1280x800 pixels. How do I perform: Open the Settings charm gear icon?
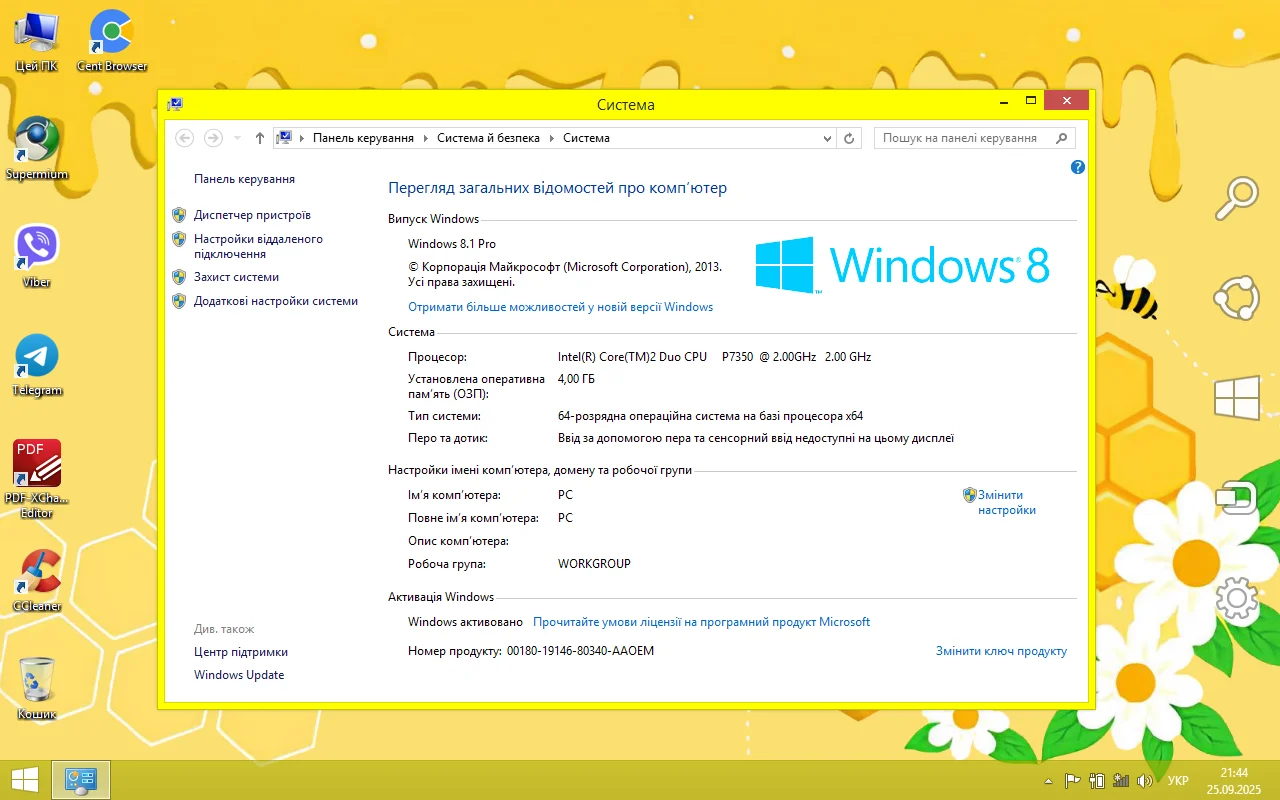[1236, 598]
